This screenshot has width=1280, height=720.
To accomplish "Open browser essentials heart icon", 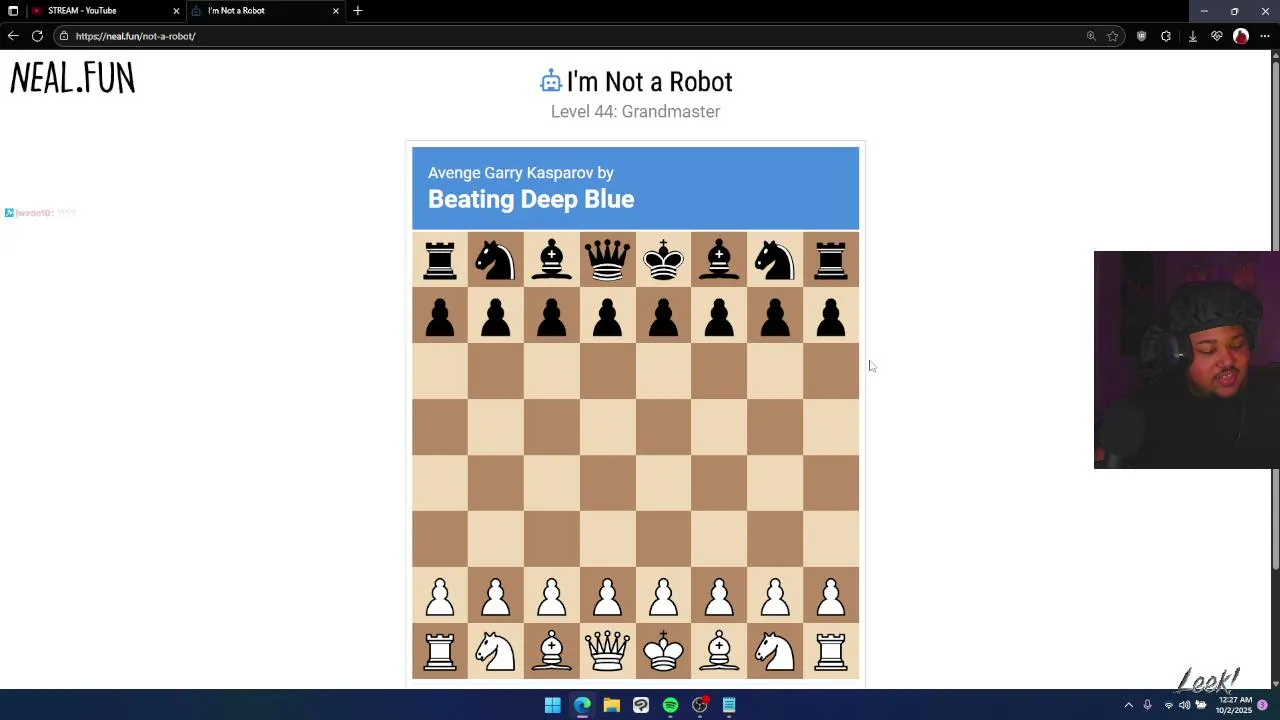I will (x=1217, y=36).
